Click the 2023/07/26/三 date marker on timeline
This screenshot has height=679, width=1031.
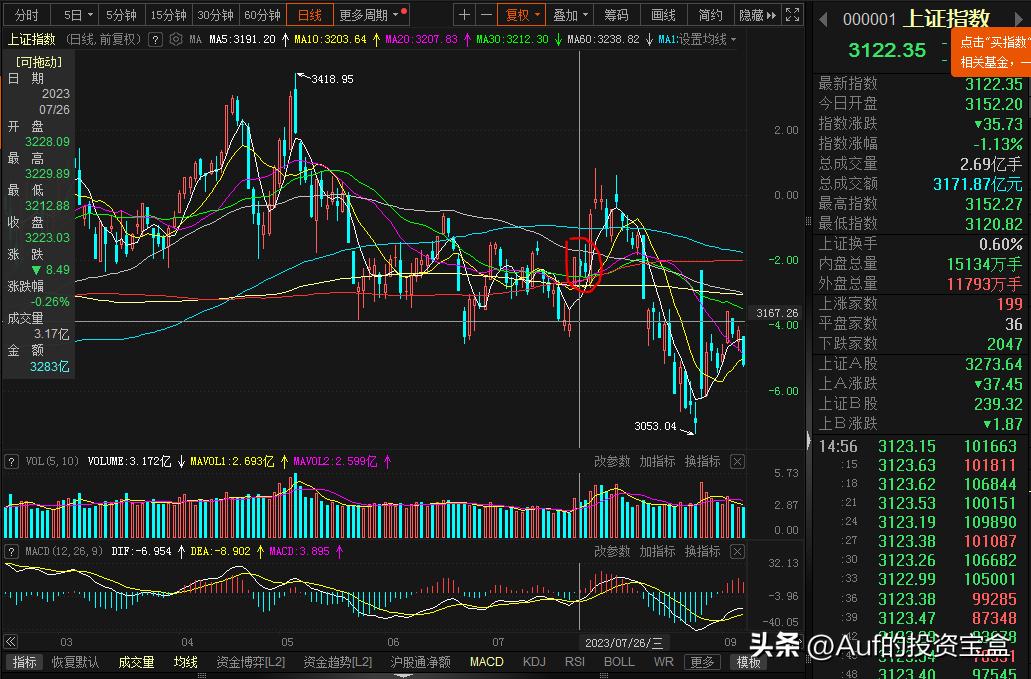click(624, 642)
